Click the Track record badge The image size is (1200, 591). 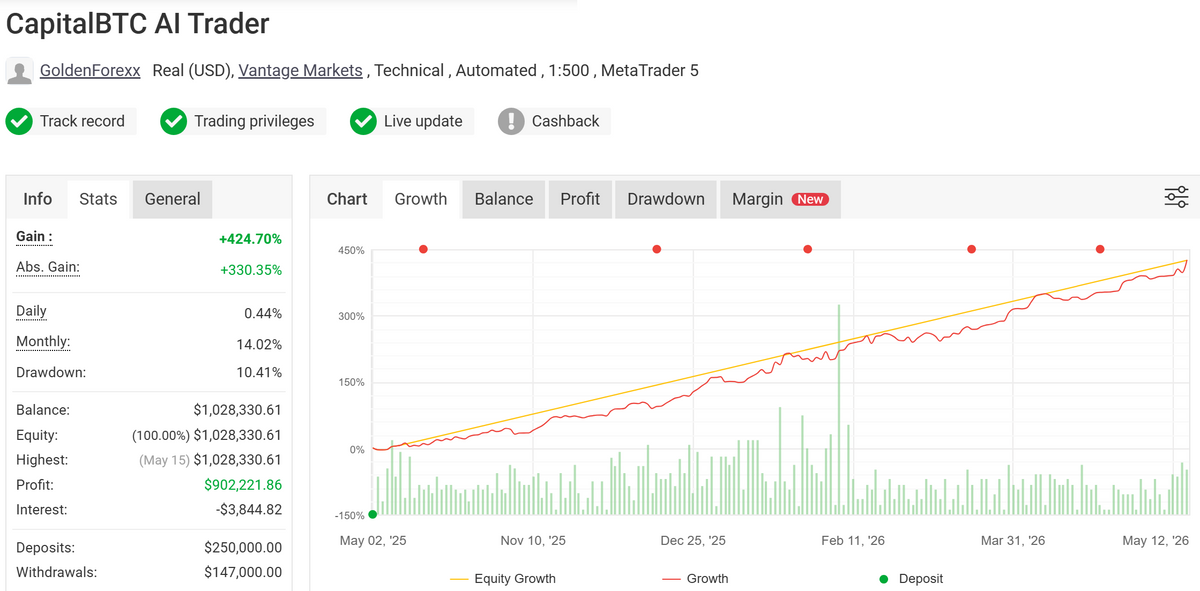click(70, 121)
